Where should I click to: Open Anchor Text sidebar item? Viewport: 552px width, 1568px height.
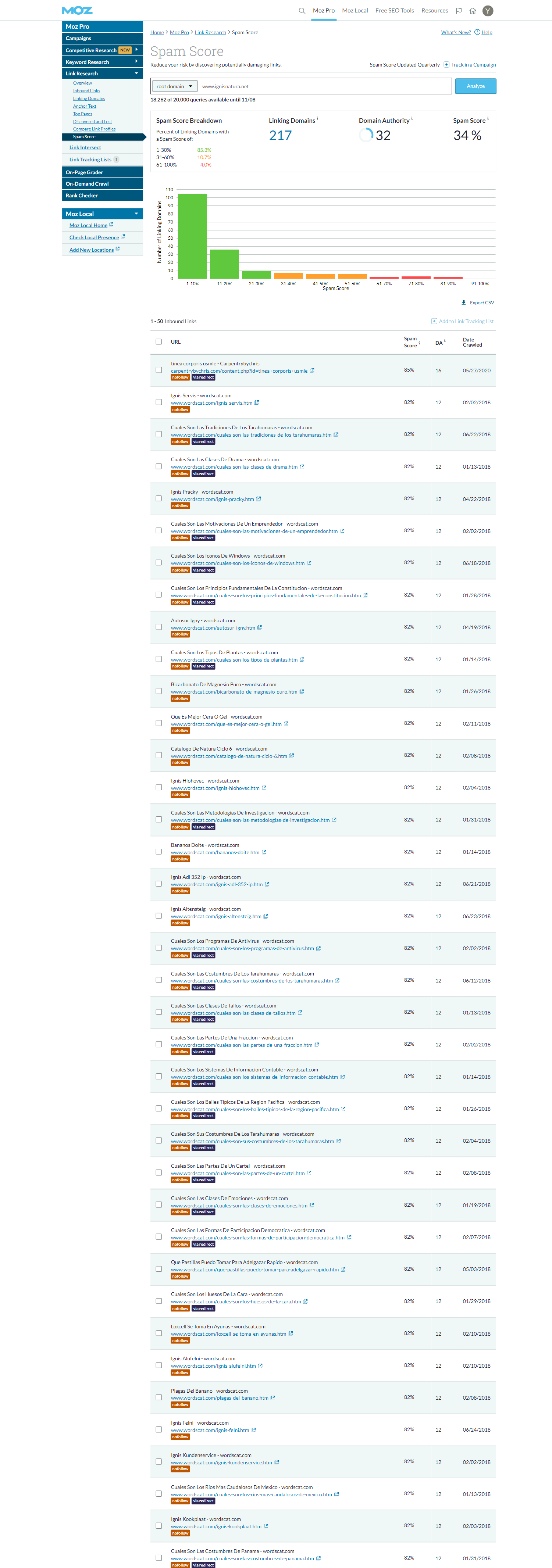pyautogui.click(x=85, y=106)
